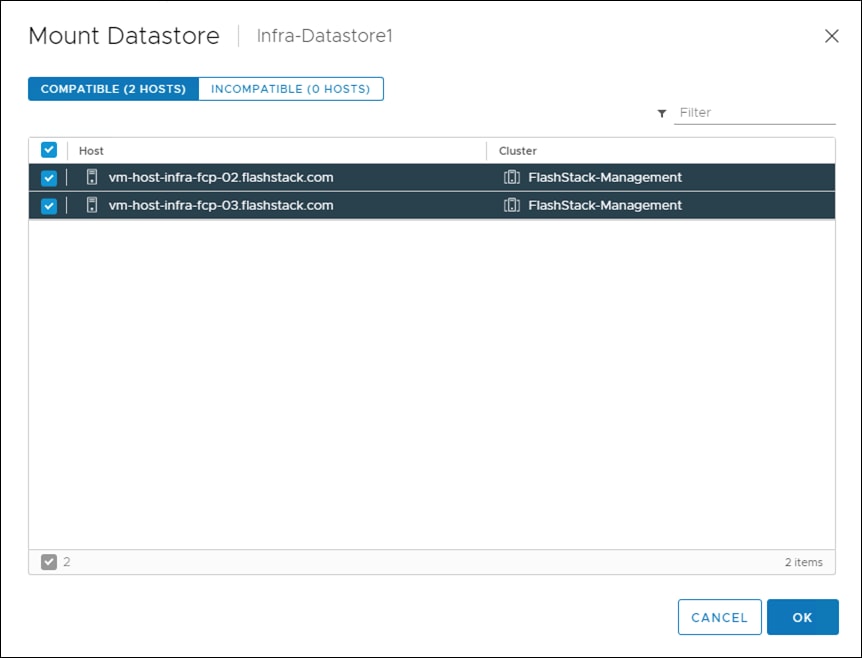This screenshot has height=658, width=862.
Task: Click the host icon beside vm-host-infra-fcp-02
Action: [91, 176]
